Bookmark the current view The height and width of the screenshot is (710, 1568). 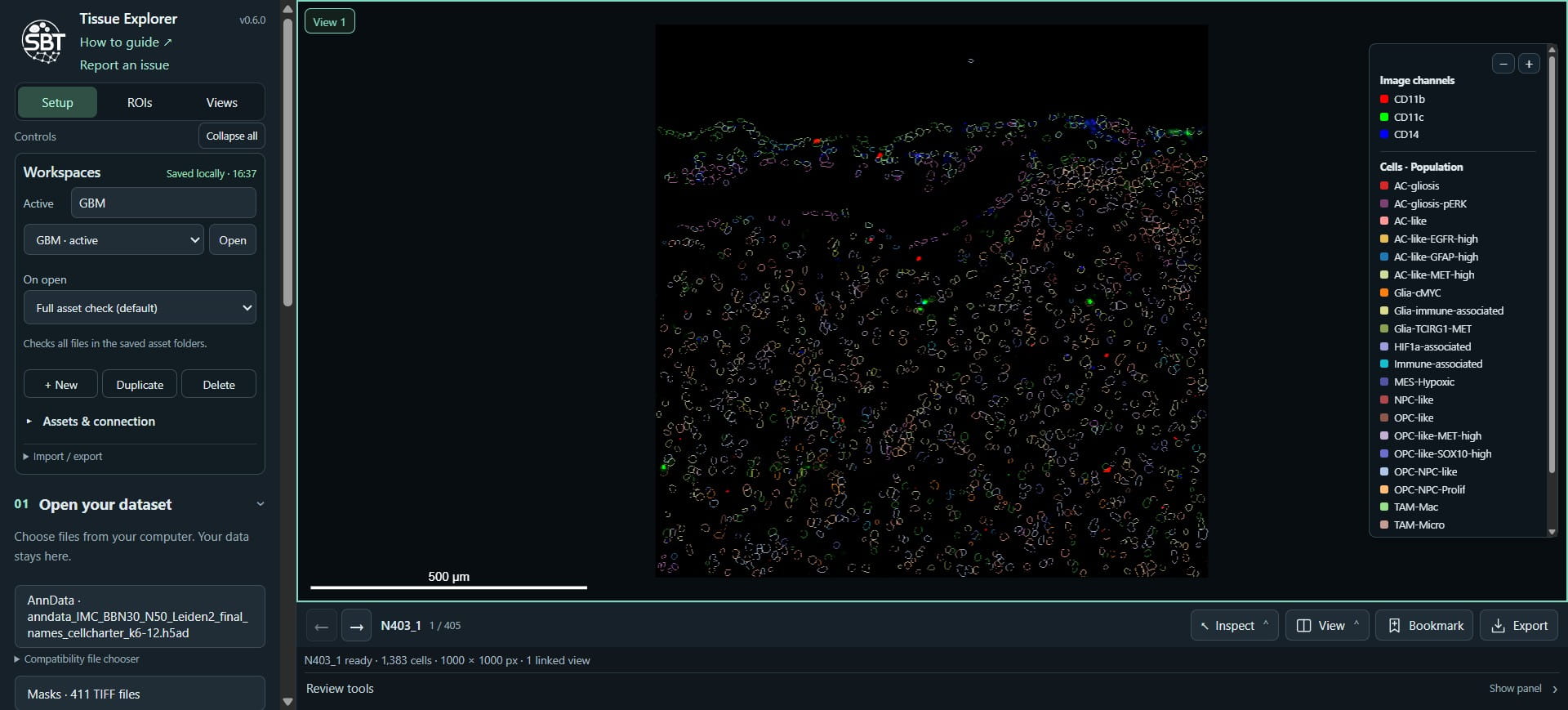1424,625
